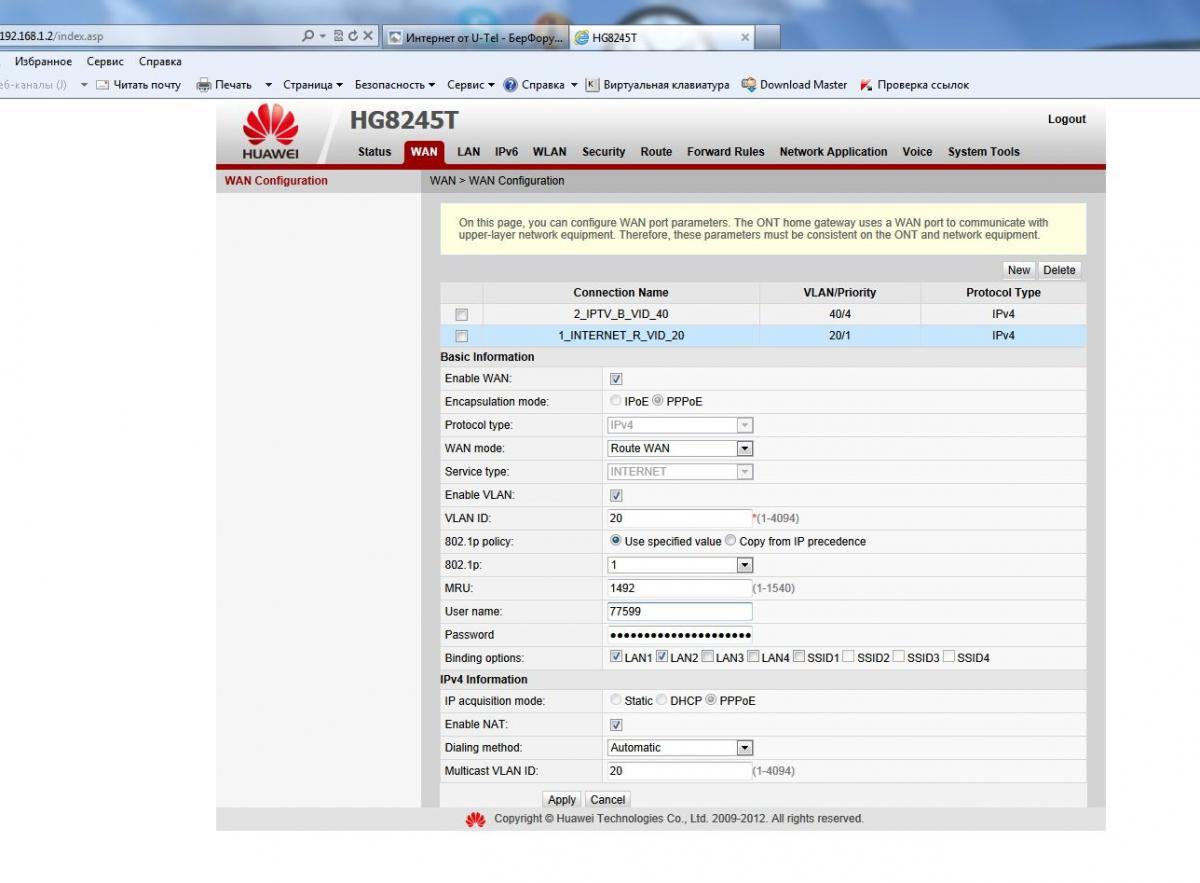Click the printer icon in IE toolbar
1200x883 pixels.
coord(204,85)
